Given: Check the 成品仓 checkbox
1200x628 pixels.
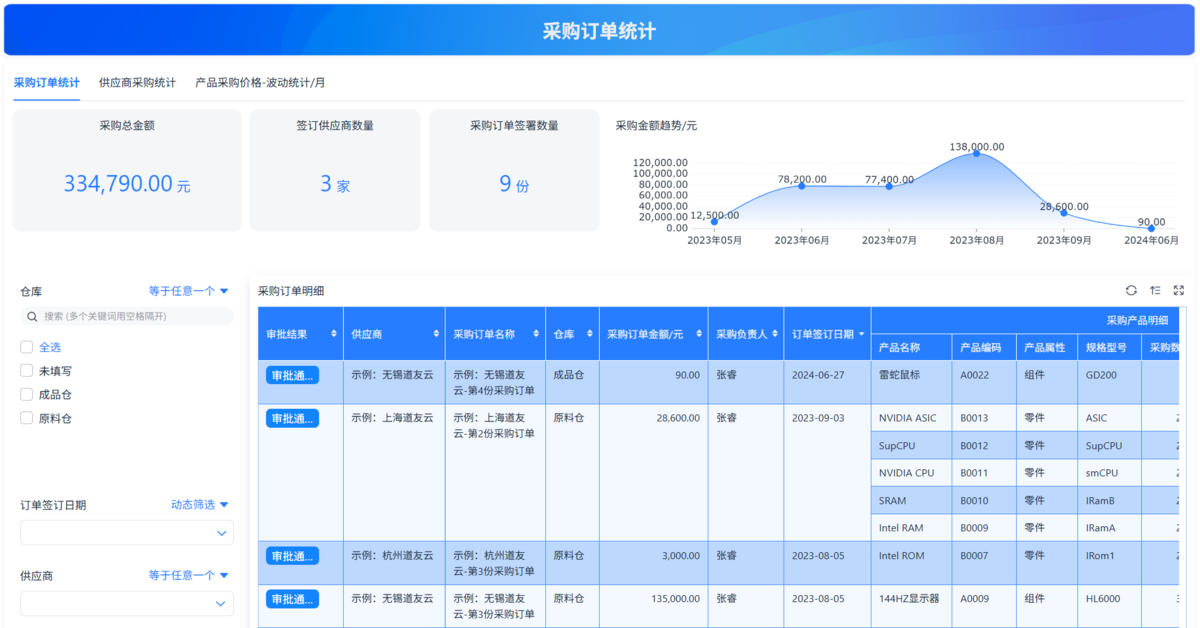Looking at the screenshot, I should (27, 395).
